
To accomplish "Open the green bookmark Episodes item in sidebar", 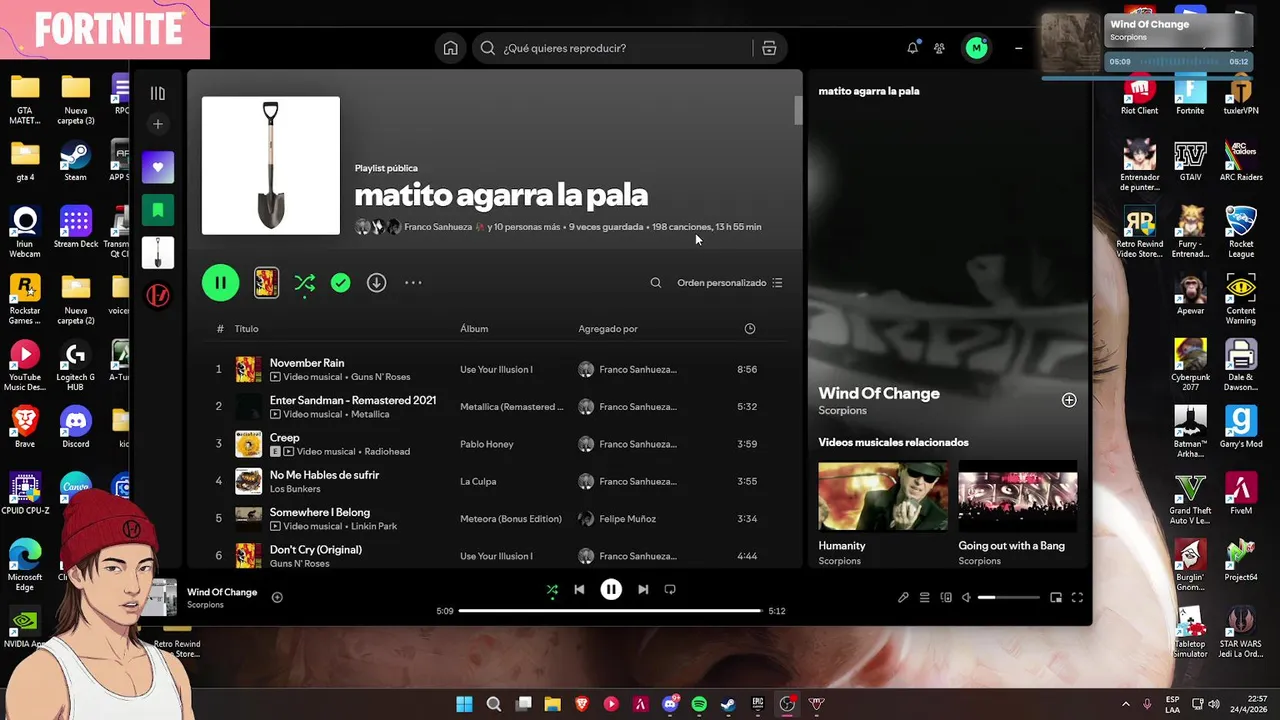I will [x=157, y=210].
